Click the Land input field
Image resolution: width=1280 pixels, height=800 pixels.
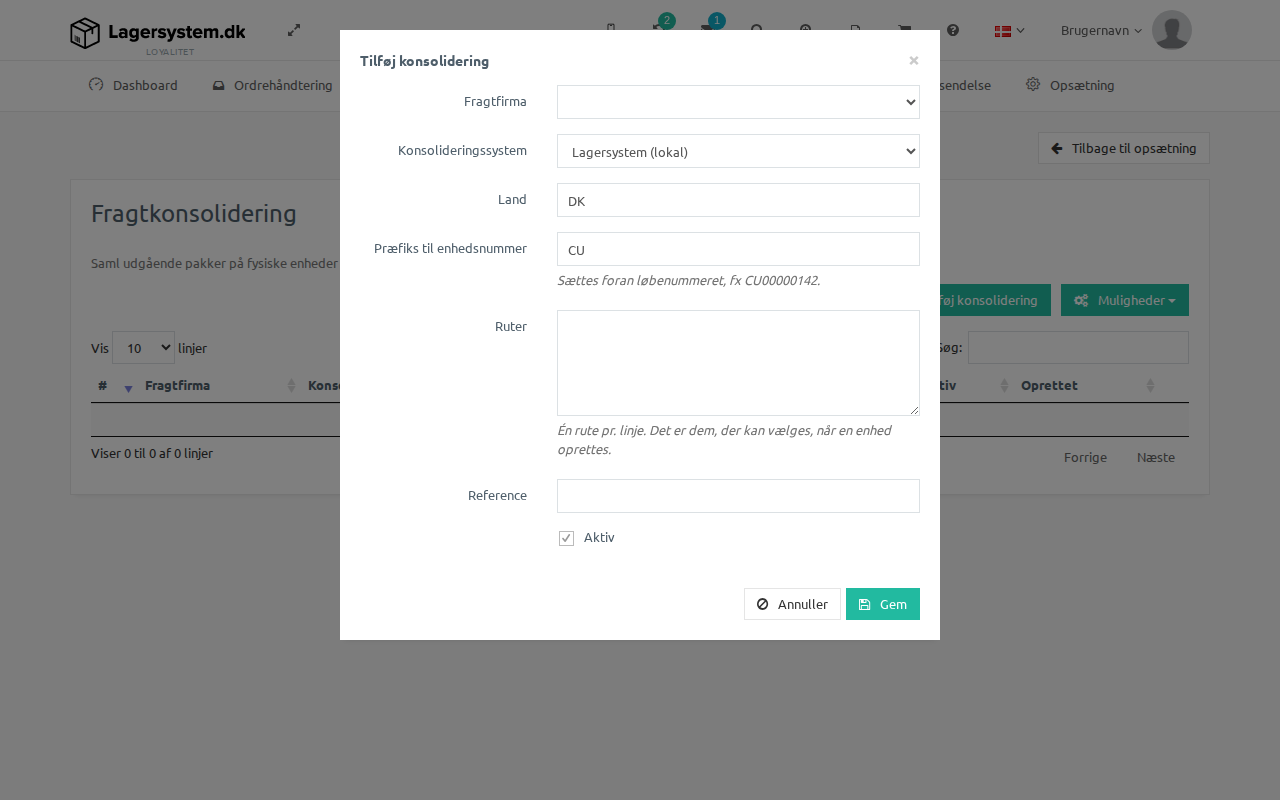pyautogui.click(x=738, y=200)
